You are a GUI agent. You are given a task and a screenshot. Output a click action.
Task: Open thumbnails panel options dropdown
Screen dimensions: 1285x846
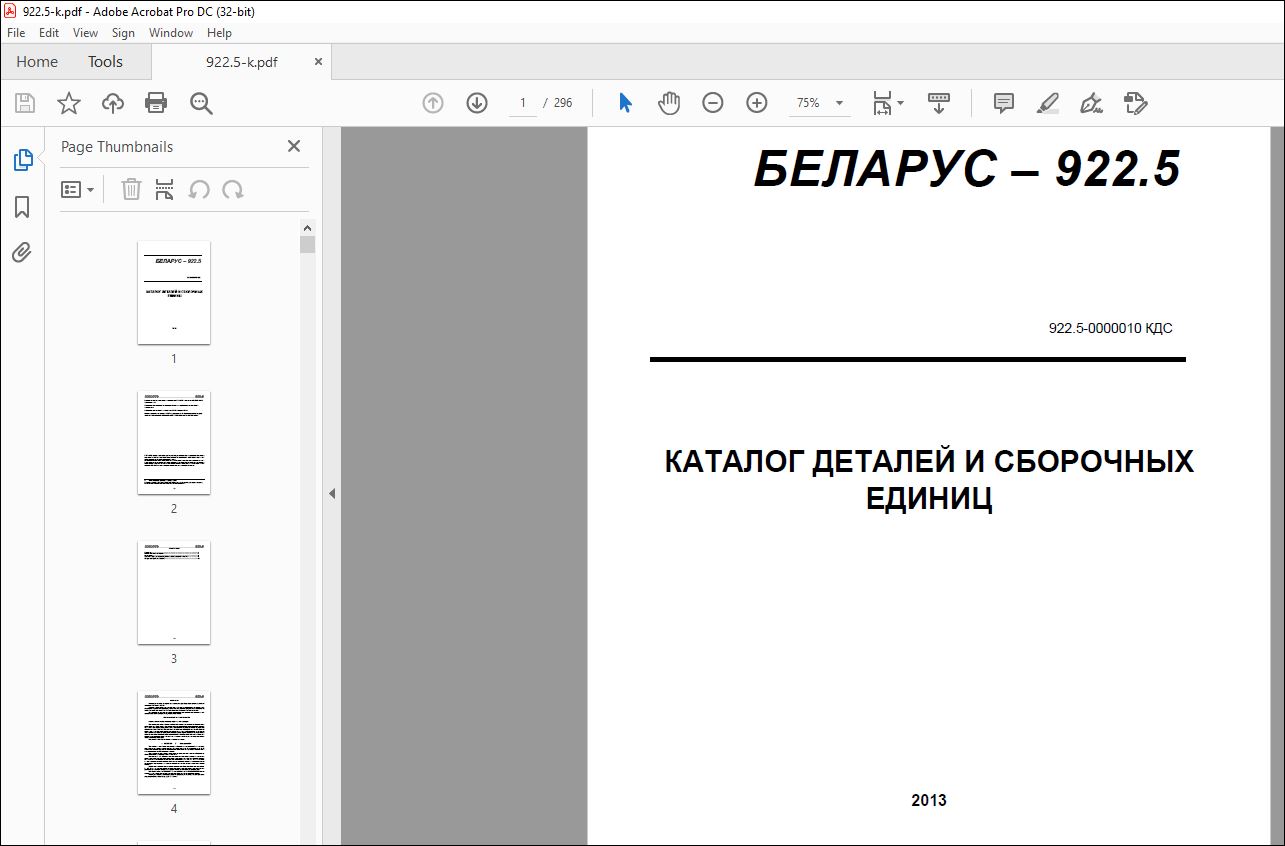coord(77,189)
